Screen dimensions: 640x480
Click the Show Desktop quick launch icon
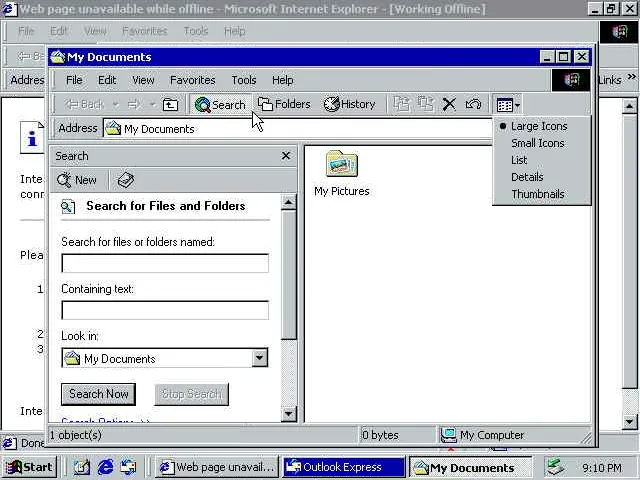(x=81, y=467)
